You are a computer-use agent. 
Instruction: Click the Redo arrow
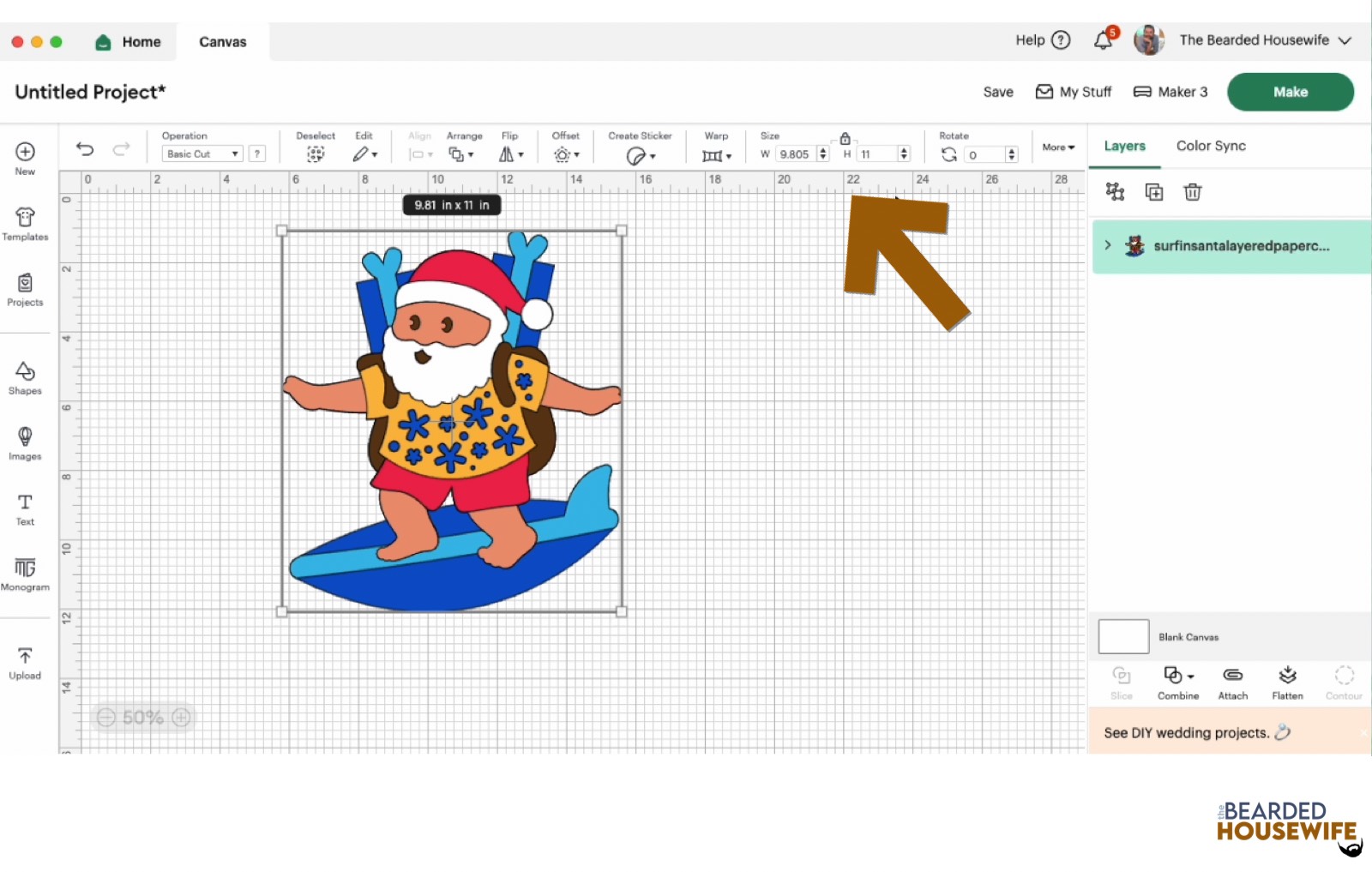click(x=121, y=149)
